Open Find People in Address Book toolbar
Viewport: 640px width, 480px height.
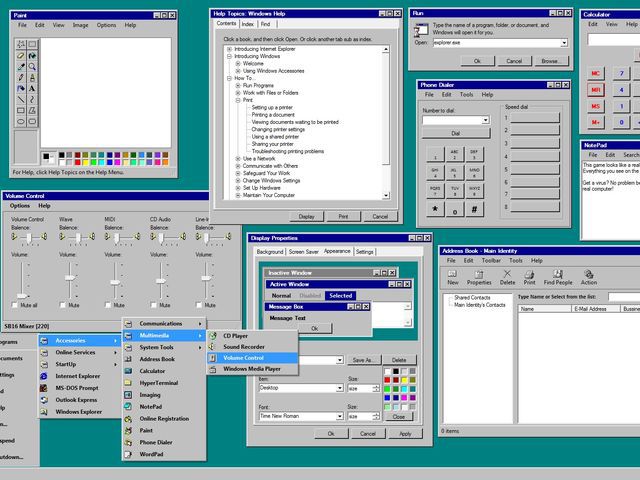[558, 277]
